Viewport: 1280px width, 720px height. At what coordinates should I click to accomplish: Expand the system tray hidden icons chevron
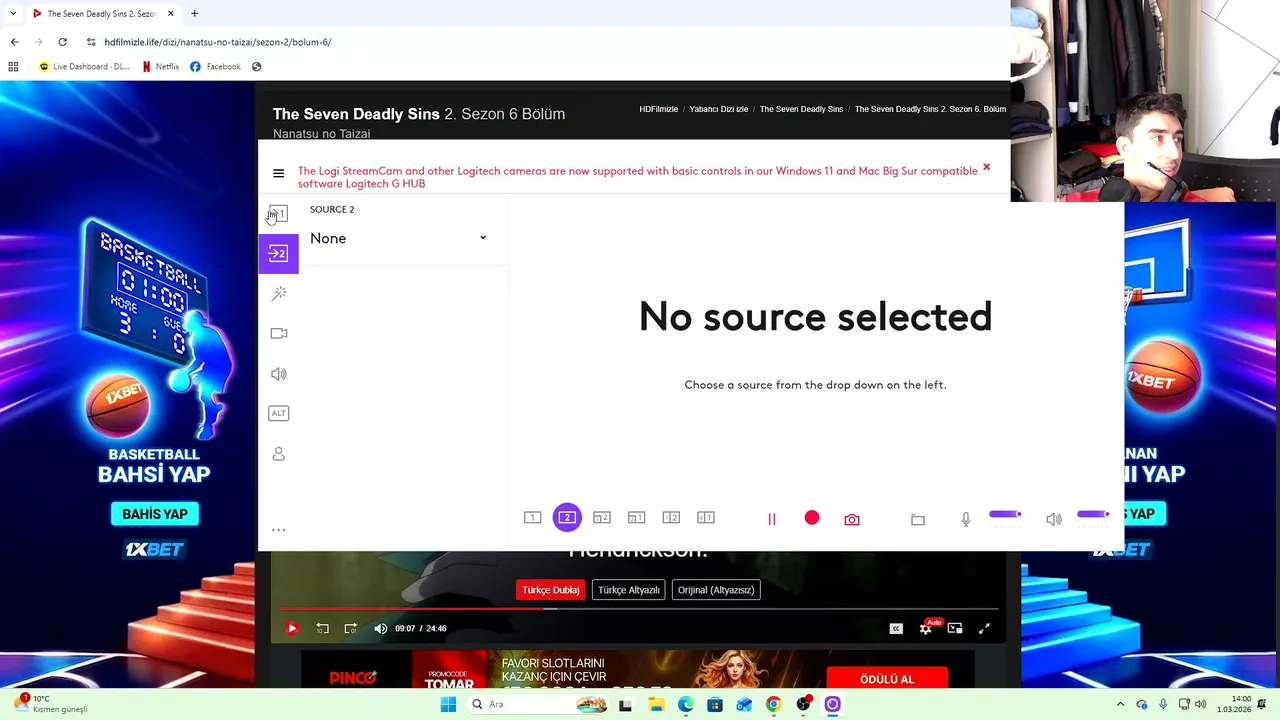(1120, 704)
